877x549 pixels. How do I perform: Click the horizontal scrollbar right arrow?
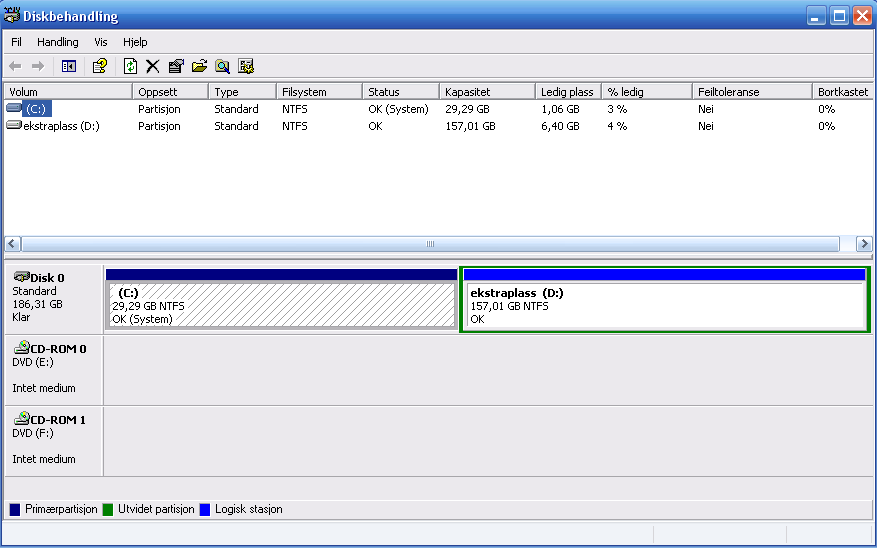point(864,244)
